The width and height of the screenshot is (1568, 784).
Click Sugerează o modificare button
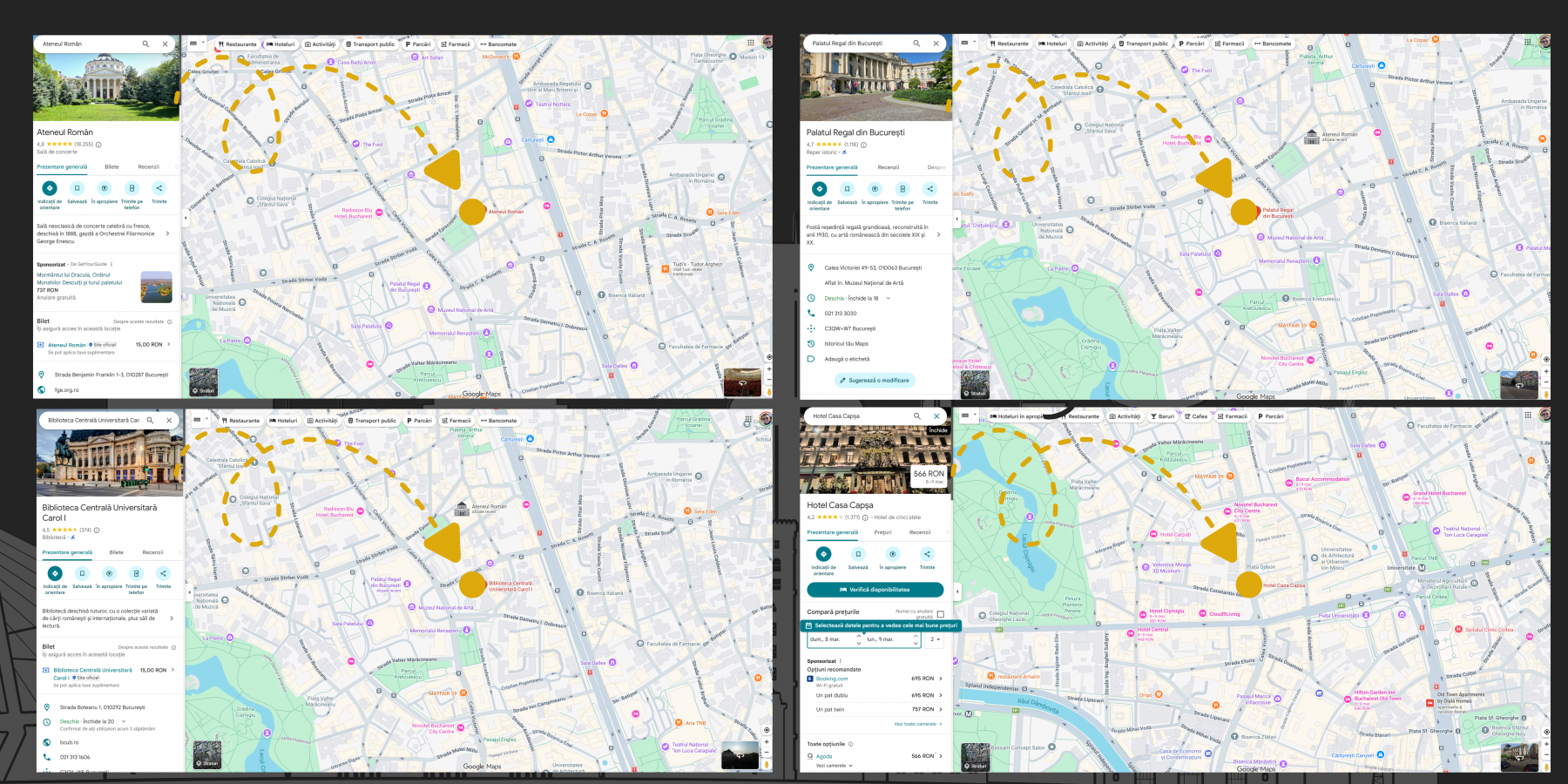874,381
